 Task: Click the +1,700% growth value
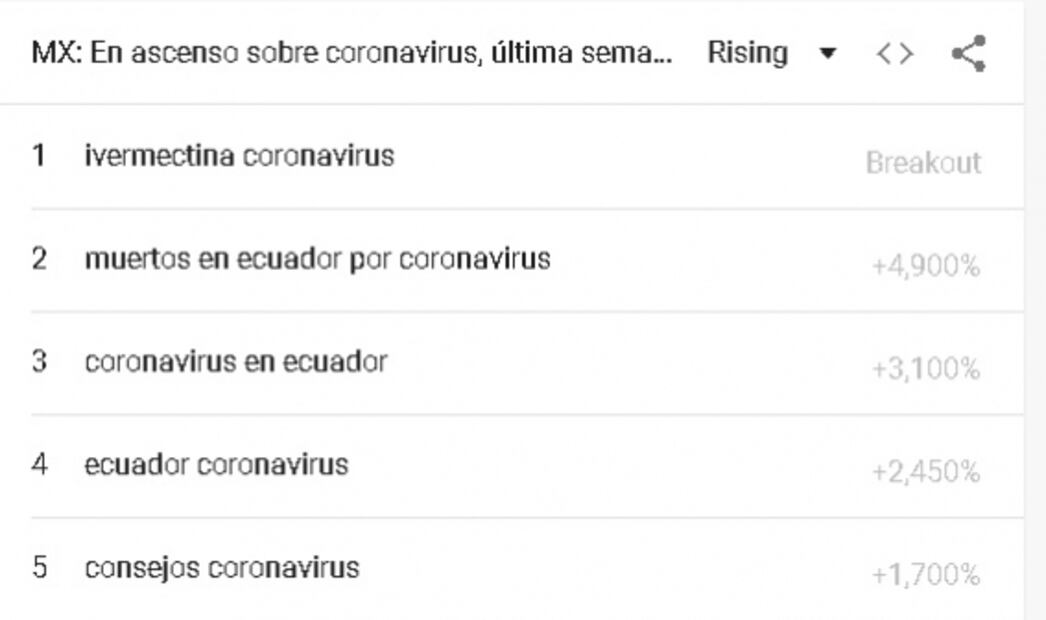925,575
